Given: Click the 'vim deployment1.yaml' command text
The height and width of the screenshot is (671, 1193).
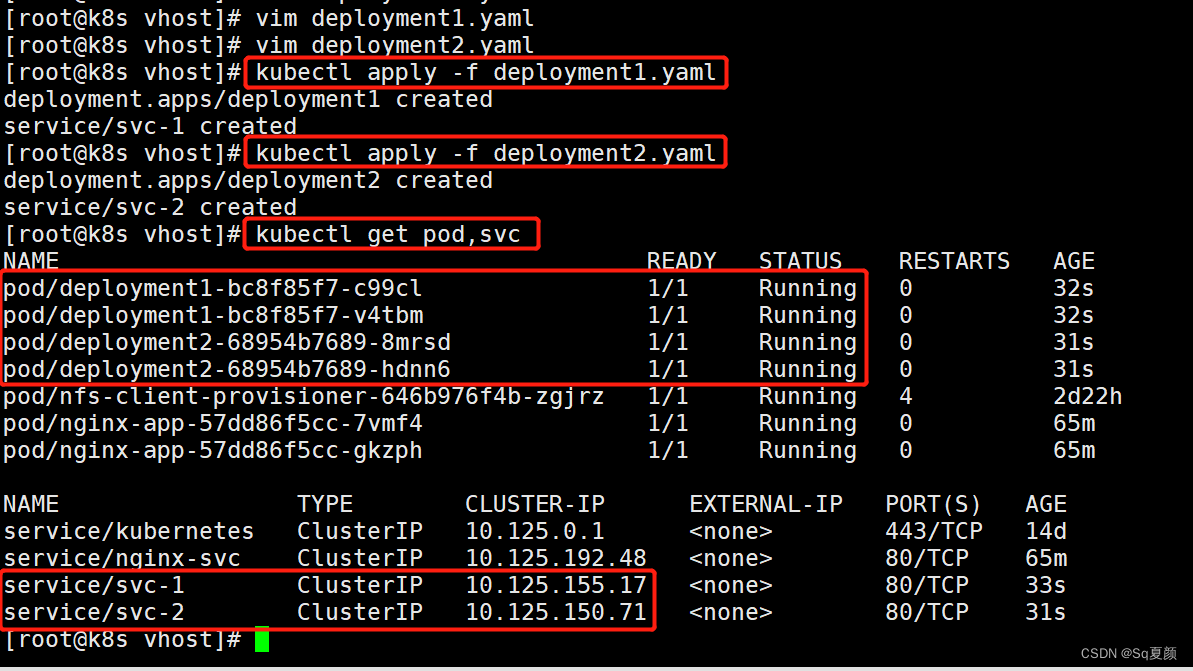Looking at the screenshot, I should tap(394, 19).
